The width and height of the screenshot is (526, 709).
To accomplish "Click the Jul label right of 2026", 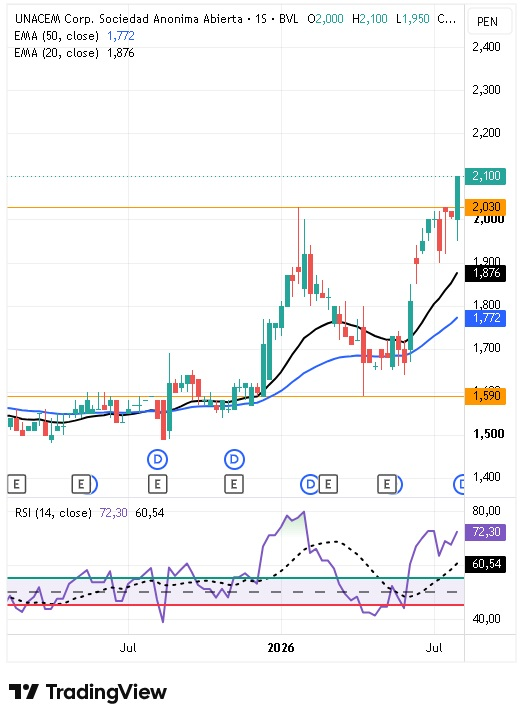I will click(434, 648).
